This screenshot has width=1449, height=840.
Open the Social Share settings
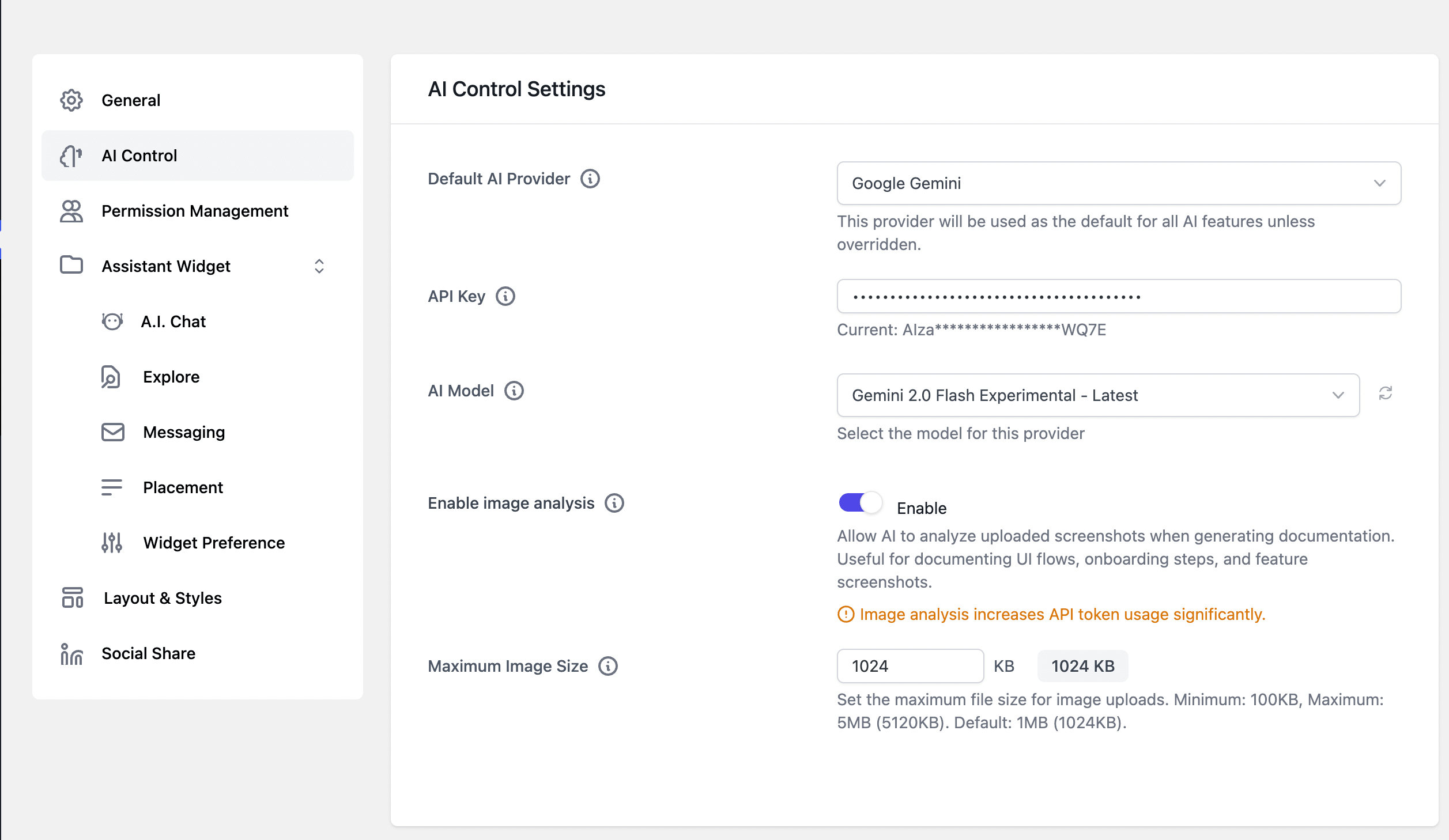[x=148, y=653]
